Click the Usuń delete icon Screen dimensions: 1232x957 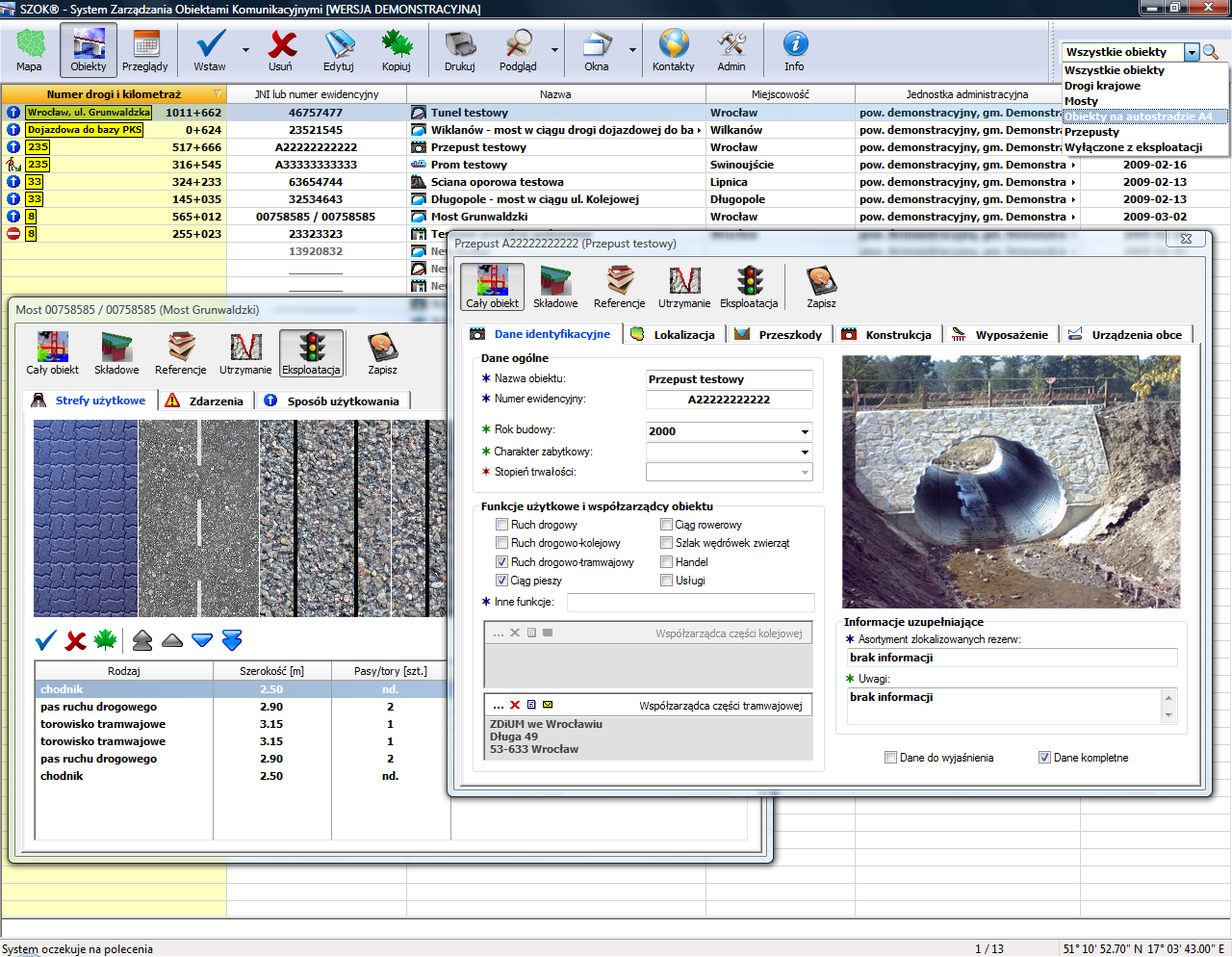pos(281,50)
